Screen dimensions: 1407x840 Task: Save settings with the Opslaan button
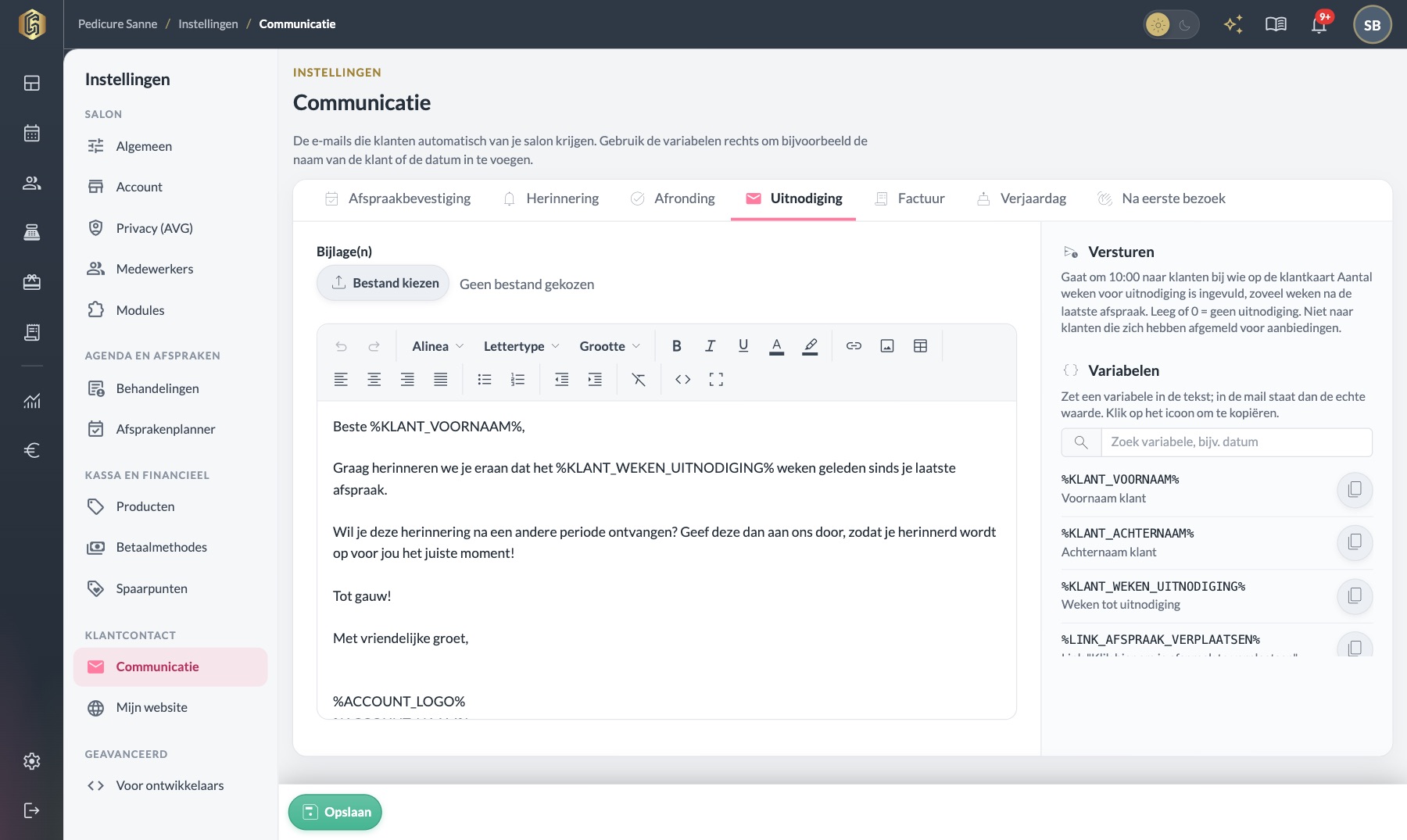pos(335,813)
